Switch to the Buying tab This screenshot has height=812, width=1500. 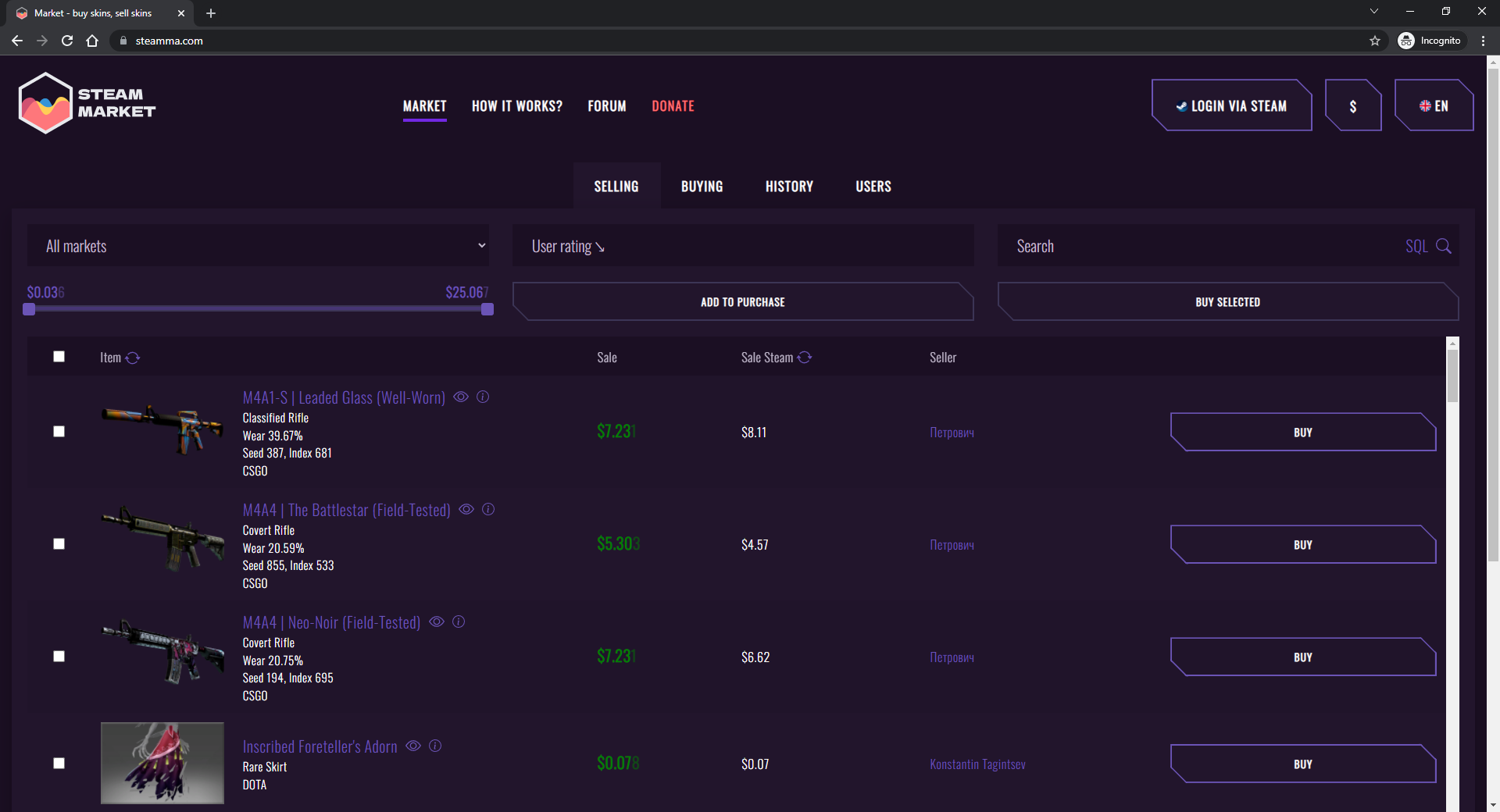[x=702, y=187]
